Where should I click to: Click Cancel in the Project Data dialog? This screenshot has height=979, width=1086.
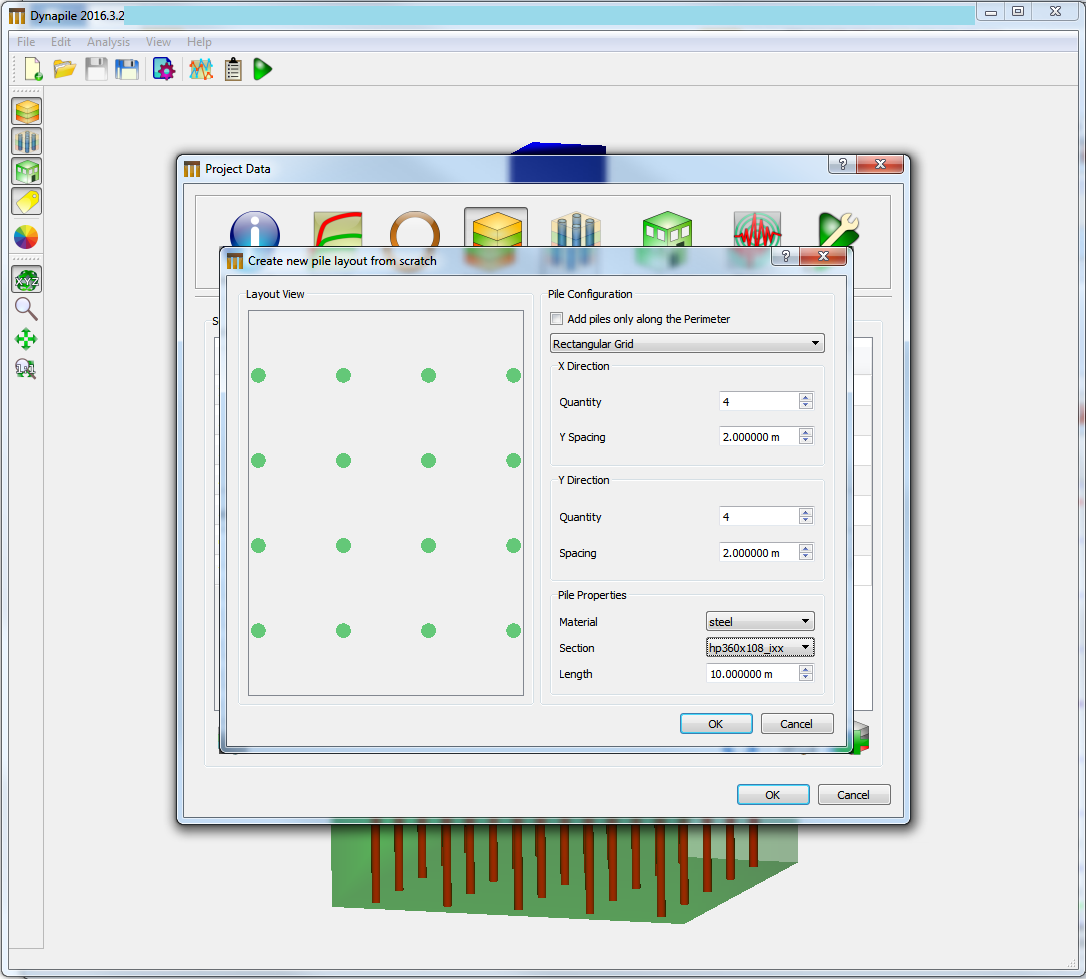click(853, 795)
